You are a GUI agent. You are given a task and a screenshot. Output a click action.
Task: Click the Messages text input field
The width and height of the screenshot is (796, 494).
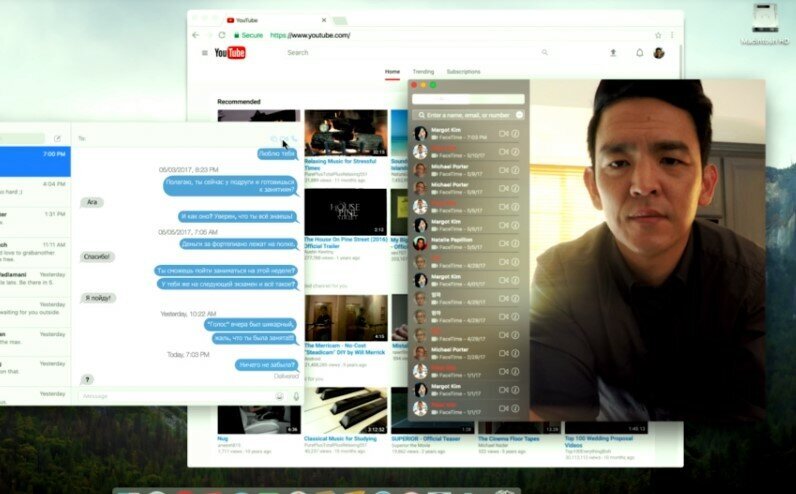pyautogui.click(x=176, y=396)
